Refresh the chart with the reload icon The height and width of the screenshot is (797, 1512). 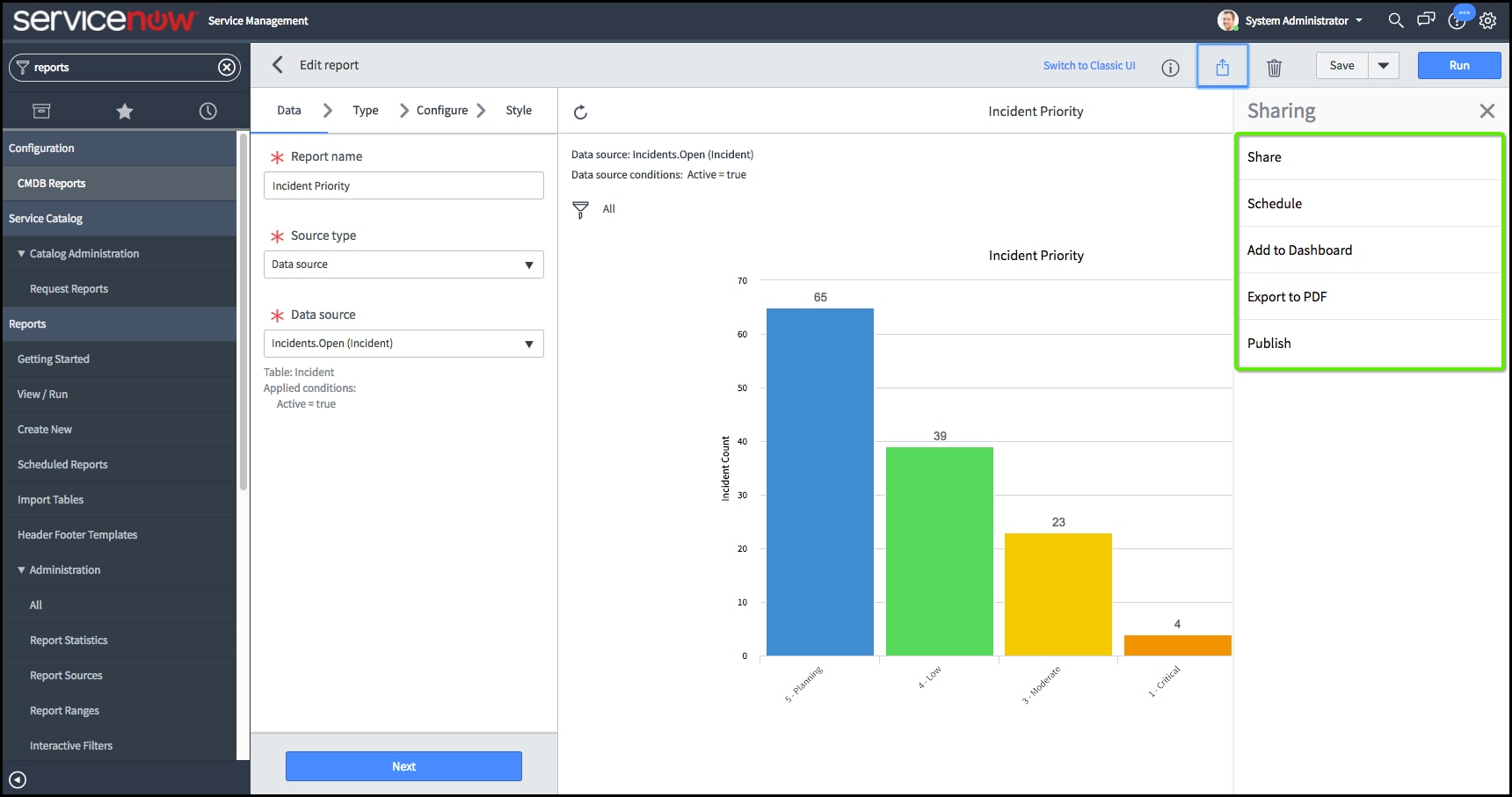click(x=580, y=112)
